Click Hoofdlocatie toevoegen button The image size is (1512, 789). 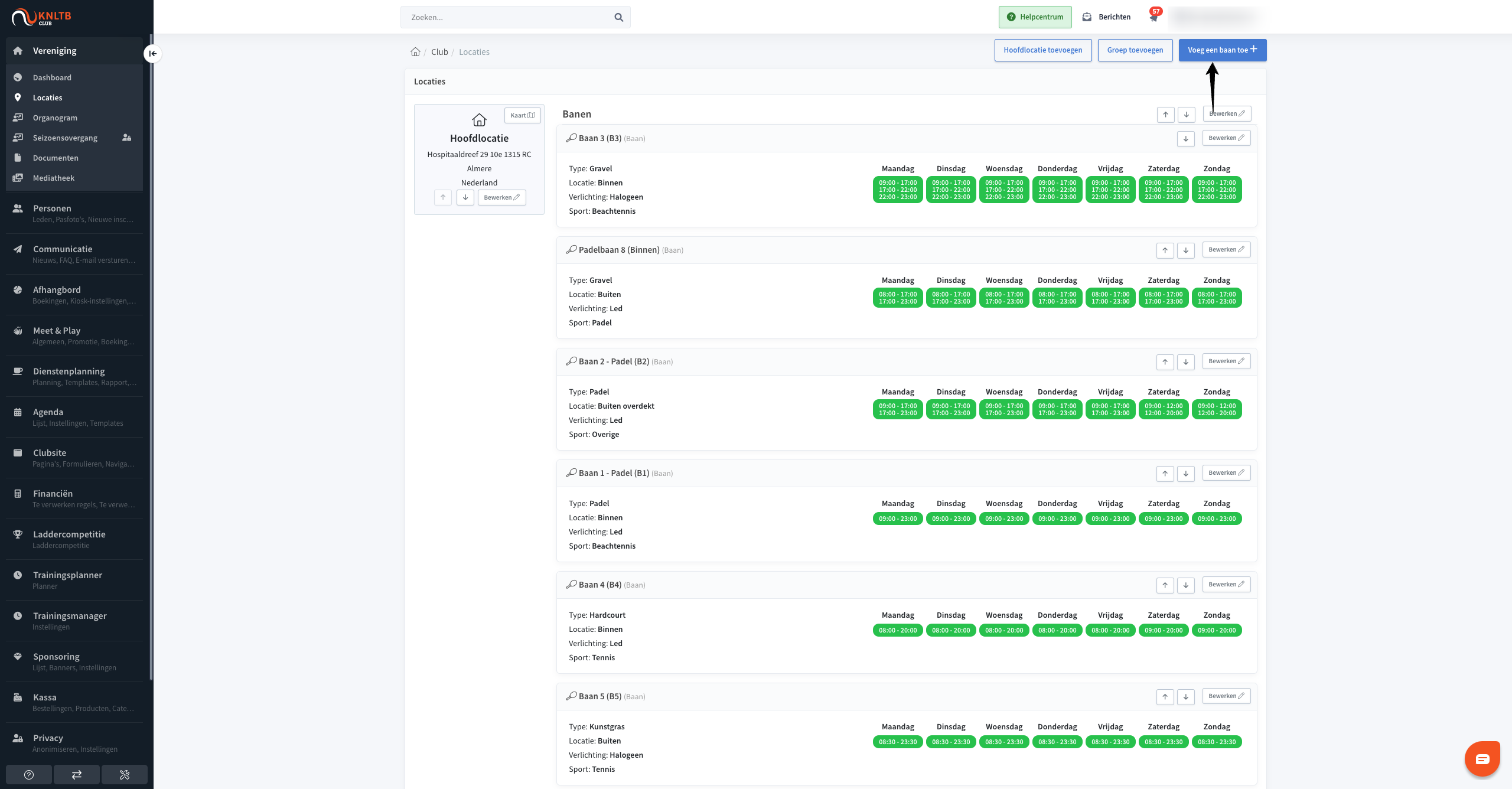1043,50
